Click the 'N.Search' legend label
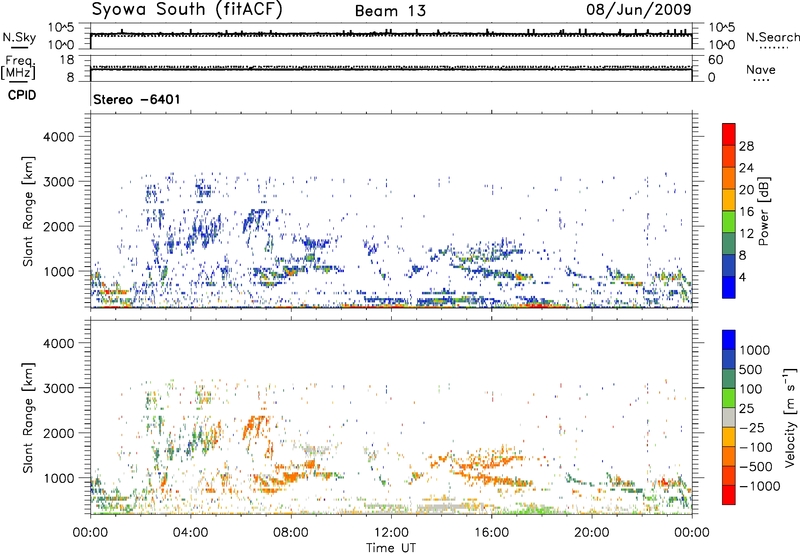The height and width of the screenshot is (554, 800). pyautogui.click(x=772, y=37)
